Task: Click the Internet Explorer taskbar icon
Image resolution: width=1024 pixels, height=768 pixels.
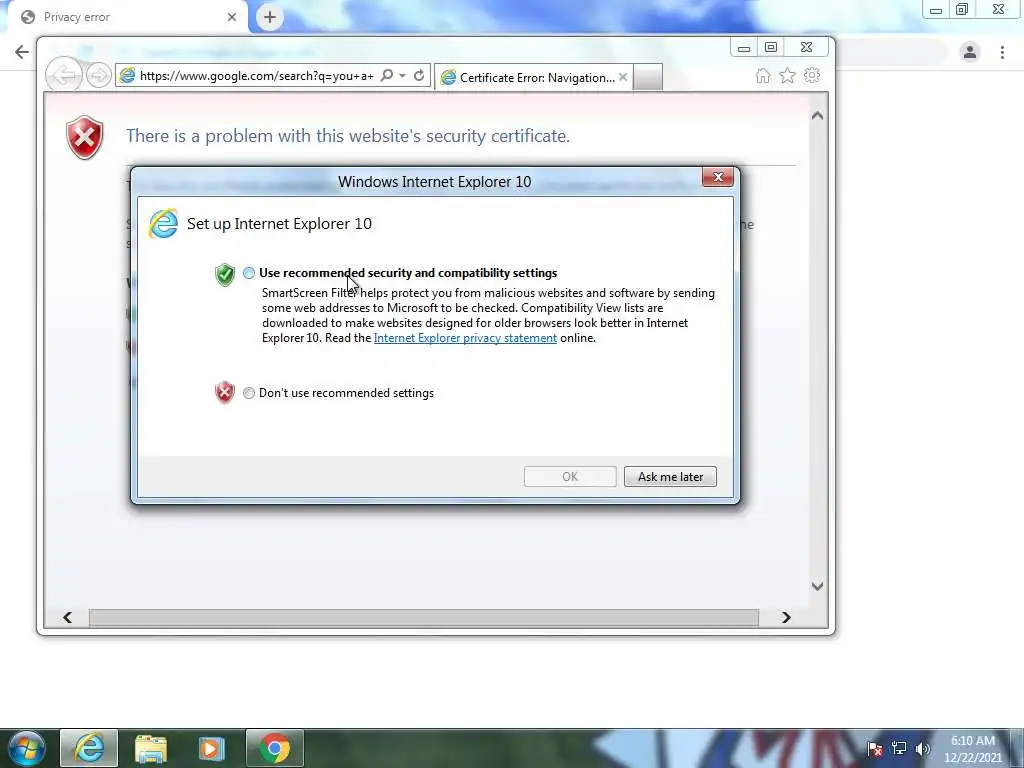Action: click(89, 748)
